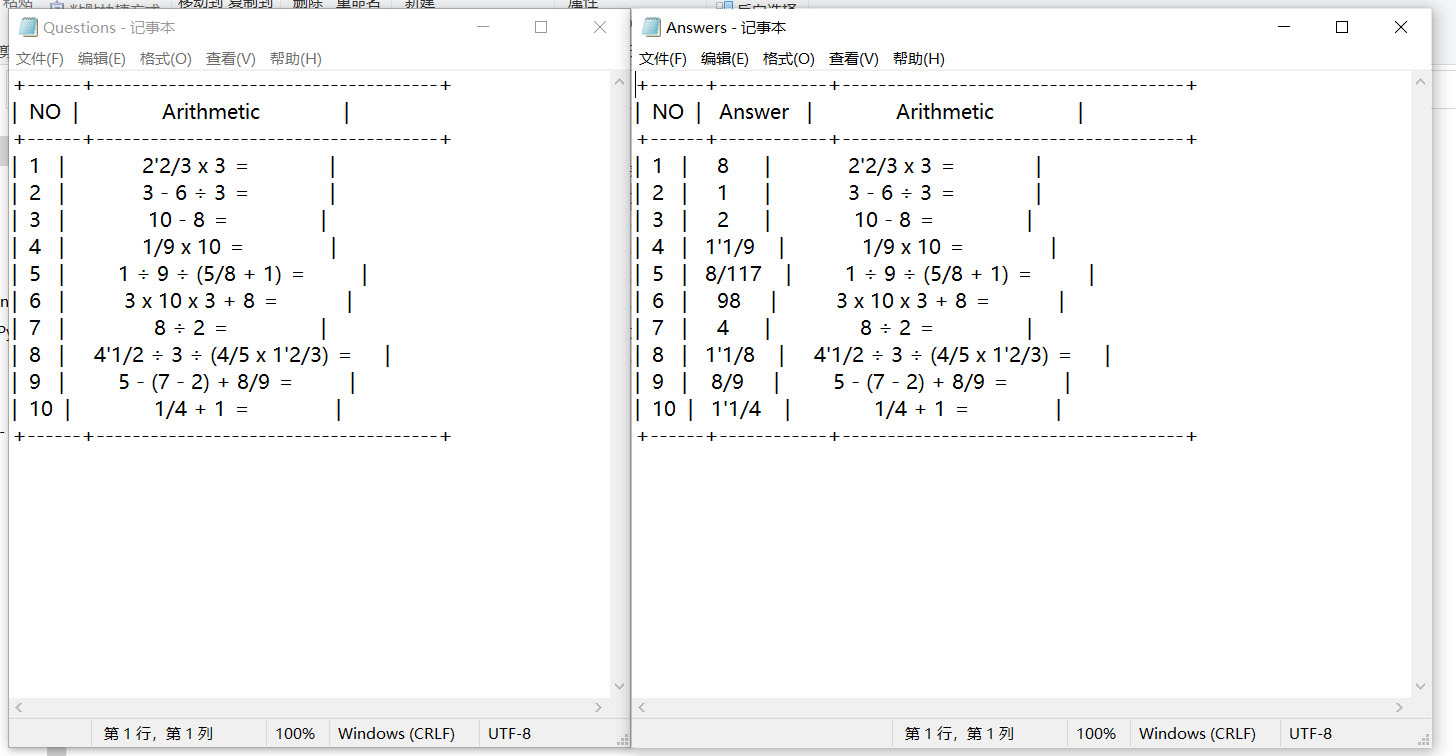Open 文件(F) menu in Answers window
This screenshot has height=756, width=1456.
(663, 59)
